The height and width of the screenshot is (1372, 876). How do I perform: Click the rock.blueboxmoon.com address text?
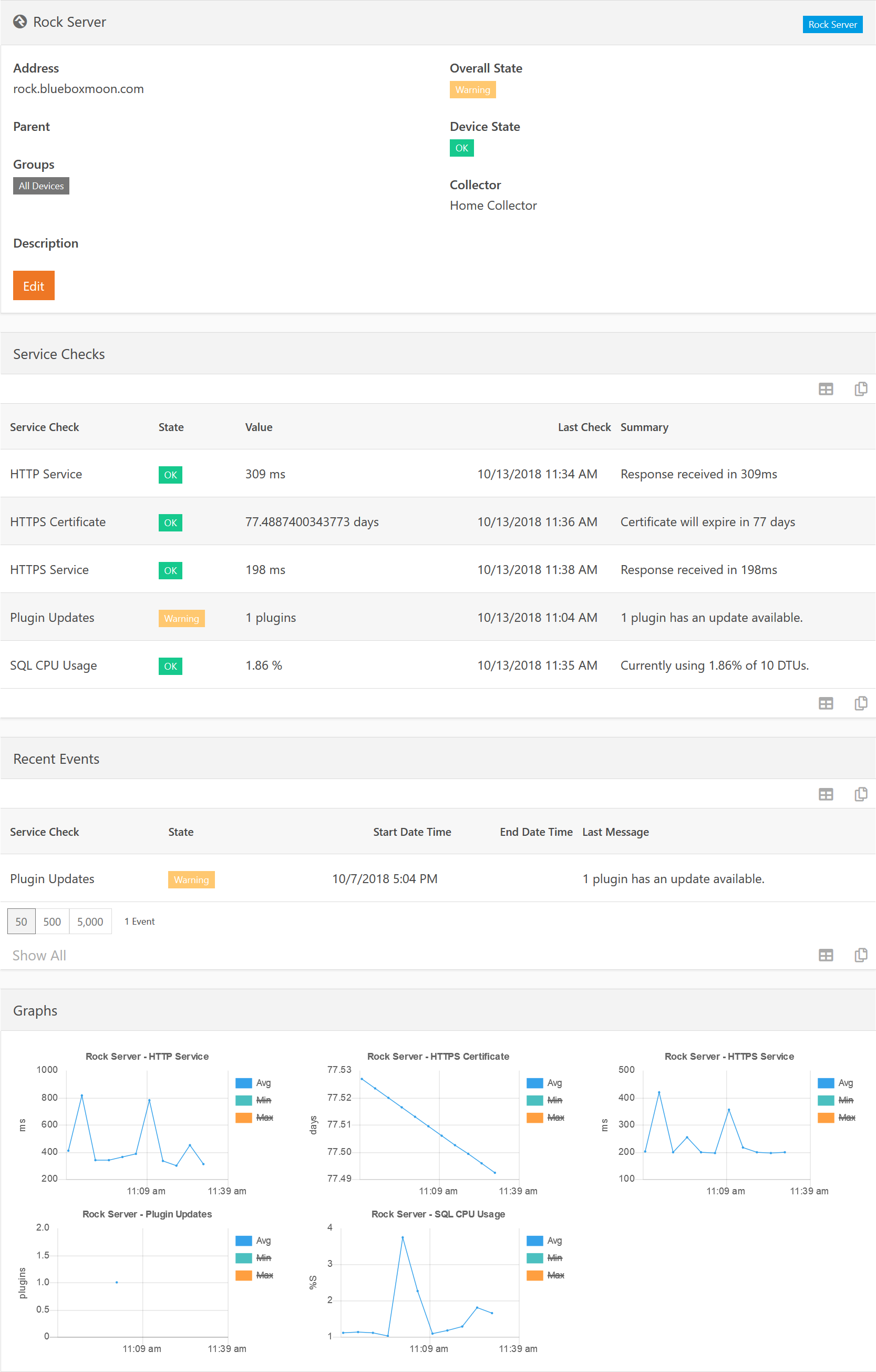tap(79, 89)
